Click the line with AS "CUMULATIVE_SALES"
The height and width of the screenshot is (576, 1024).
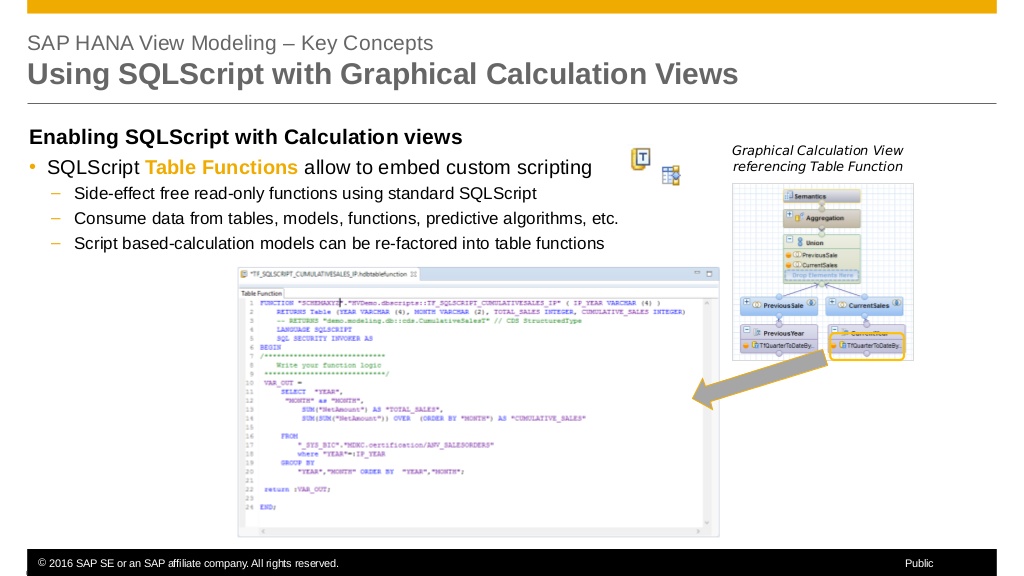(443, 418)
